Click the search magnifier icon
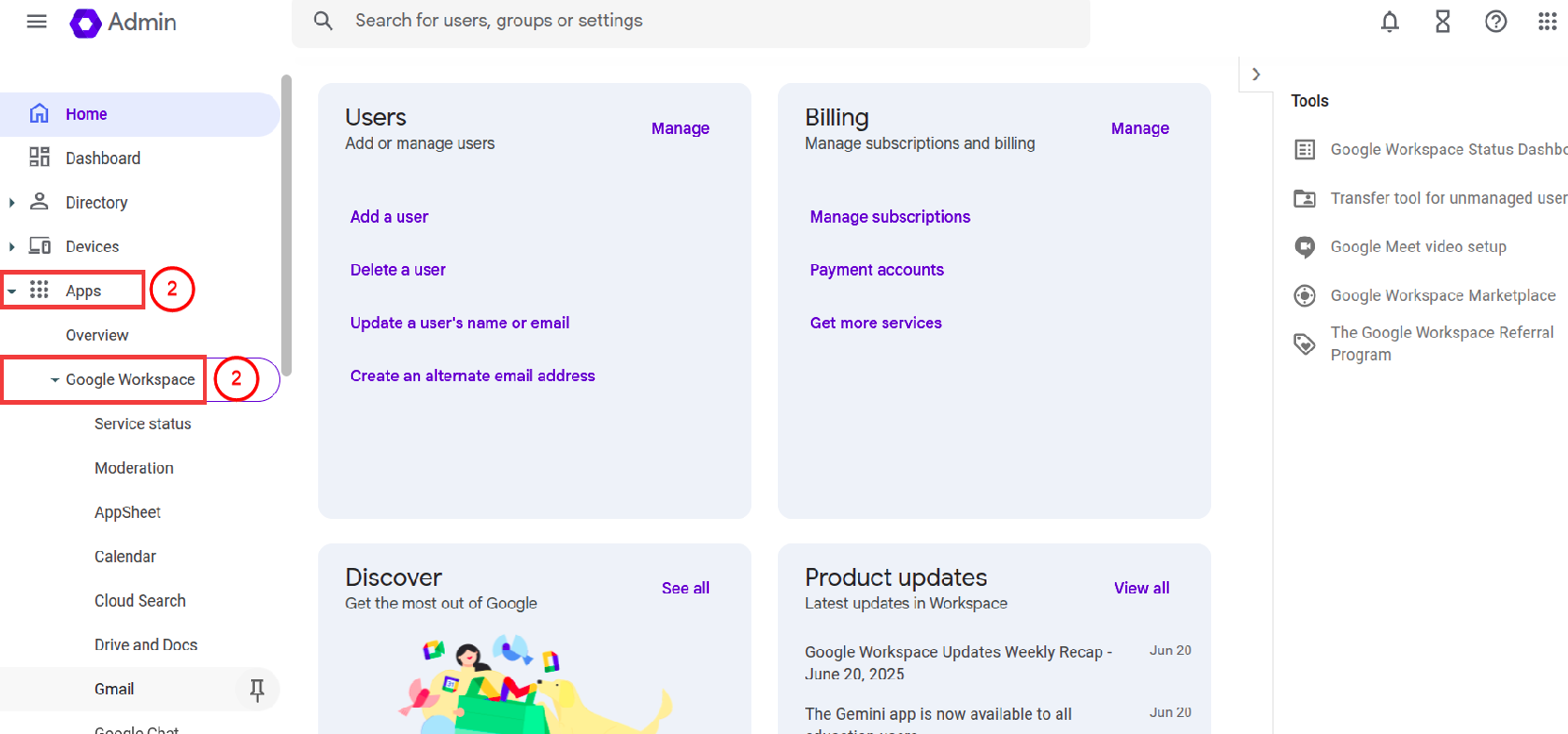 (323, 21)
